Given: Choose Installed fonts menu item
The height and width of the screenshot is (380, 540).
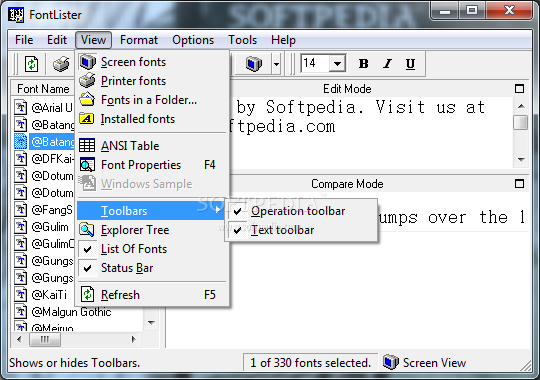Looking at the screenshot, I should (153, 119).
